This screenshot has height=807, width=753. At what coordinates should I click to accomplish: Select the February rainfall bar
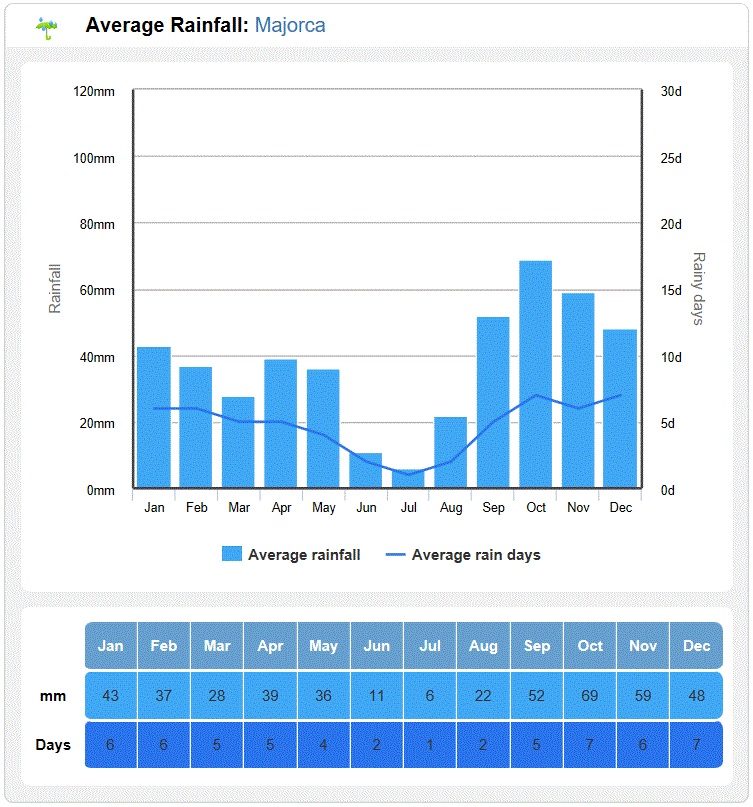click(196, 427)
